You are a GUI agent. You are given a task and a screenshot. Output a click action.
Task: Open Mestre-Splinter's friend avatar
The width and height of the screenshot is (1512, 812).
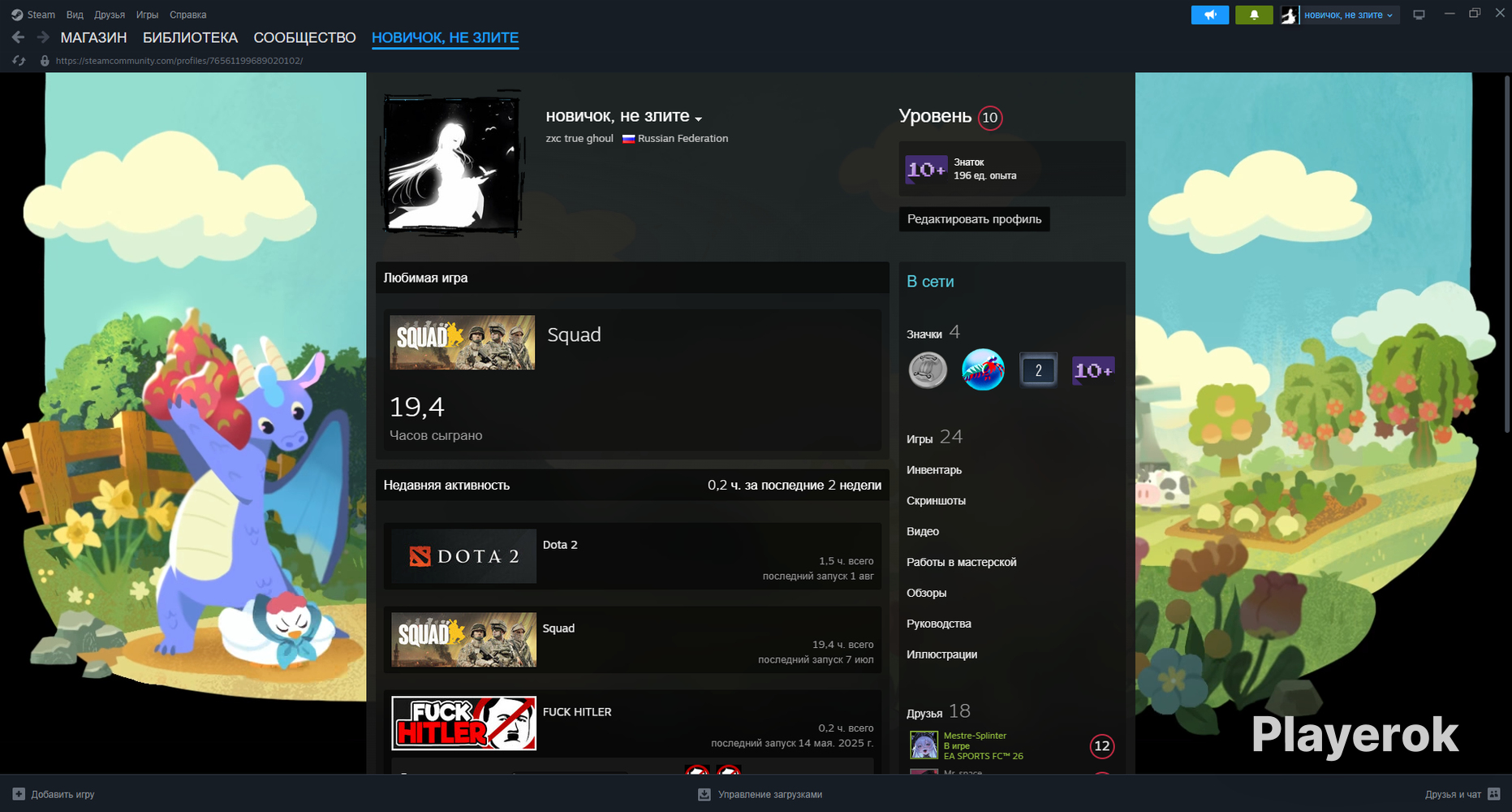(x=924, y=745)
